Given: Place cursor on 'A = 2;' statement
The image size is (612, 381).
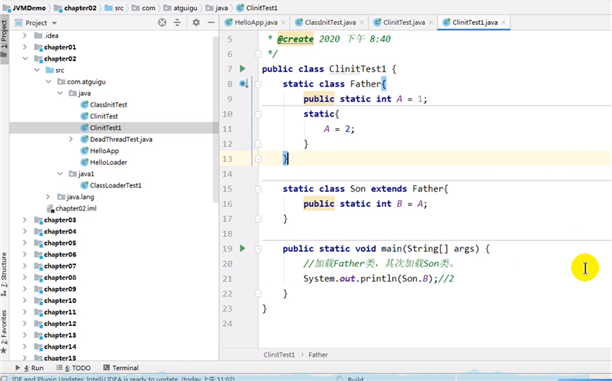Looking at the screenshot, I should coord(339,129).
